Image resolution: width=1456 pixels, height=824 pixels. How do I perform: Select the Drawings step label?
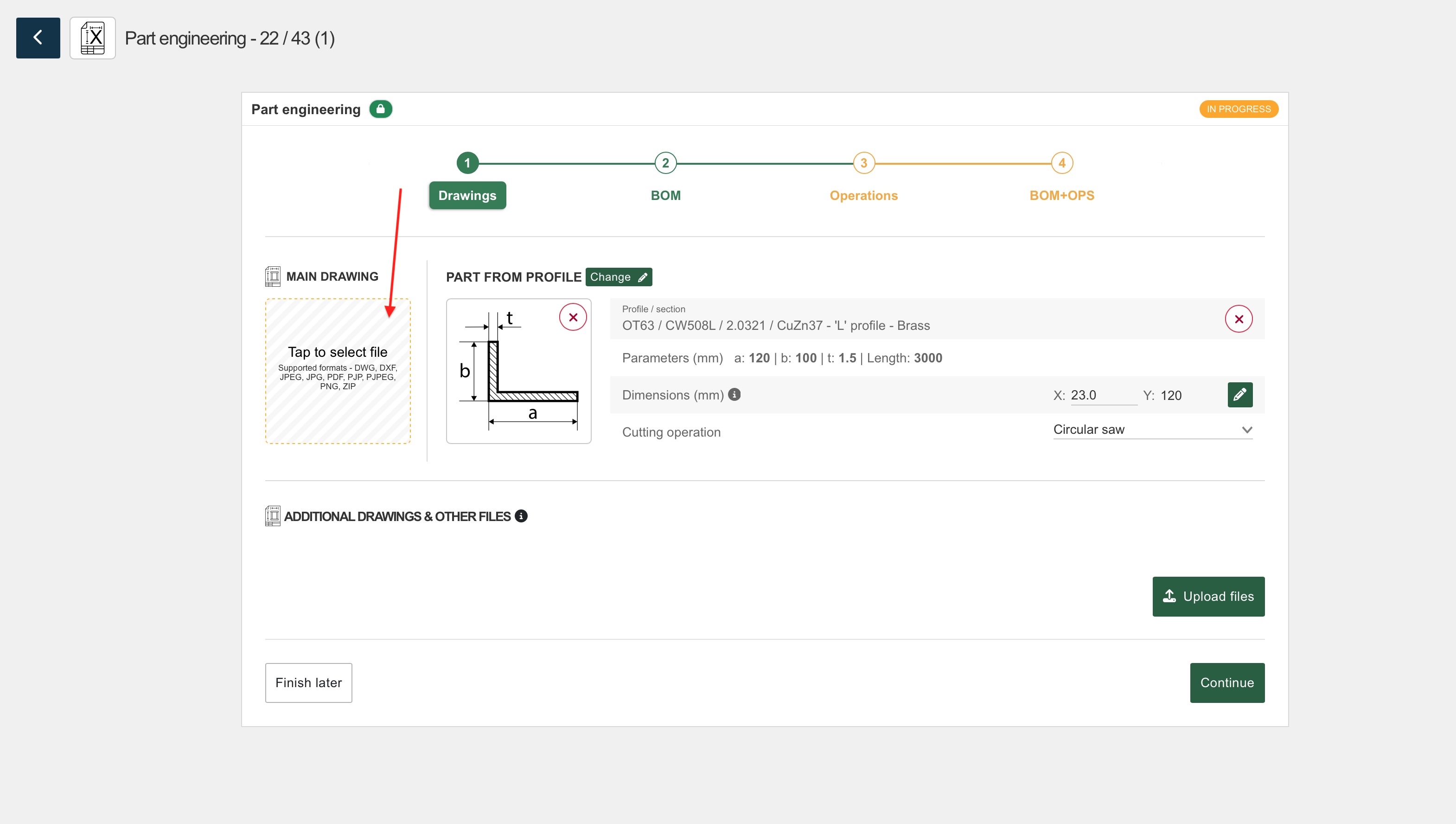click(x=467, y=195)
